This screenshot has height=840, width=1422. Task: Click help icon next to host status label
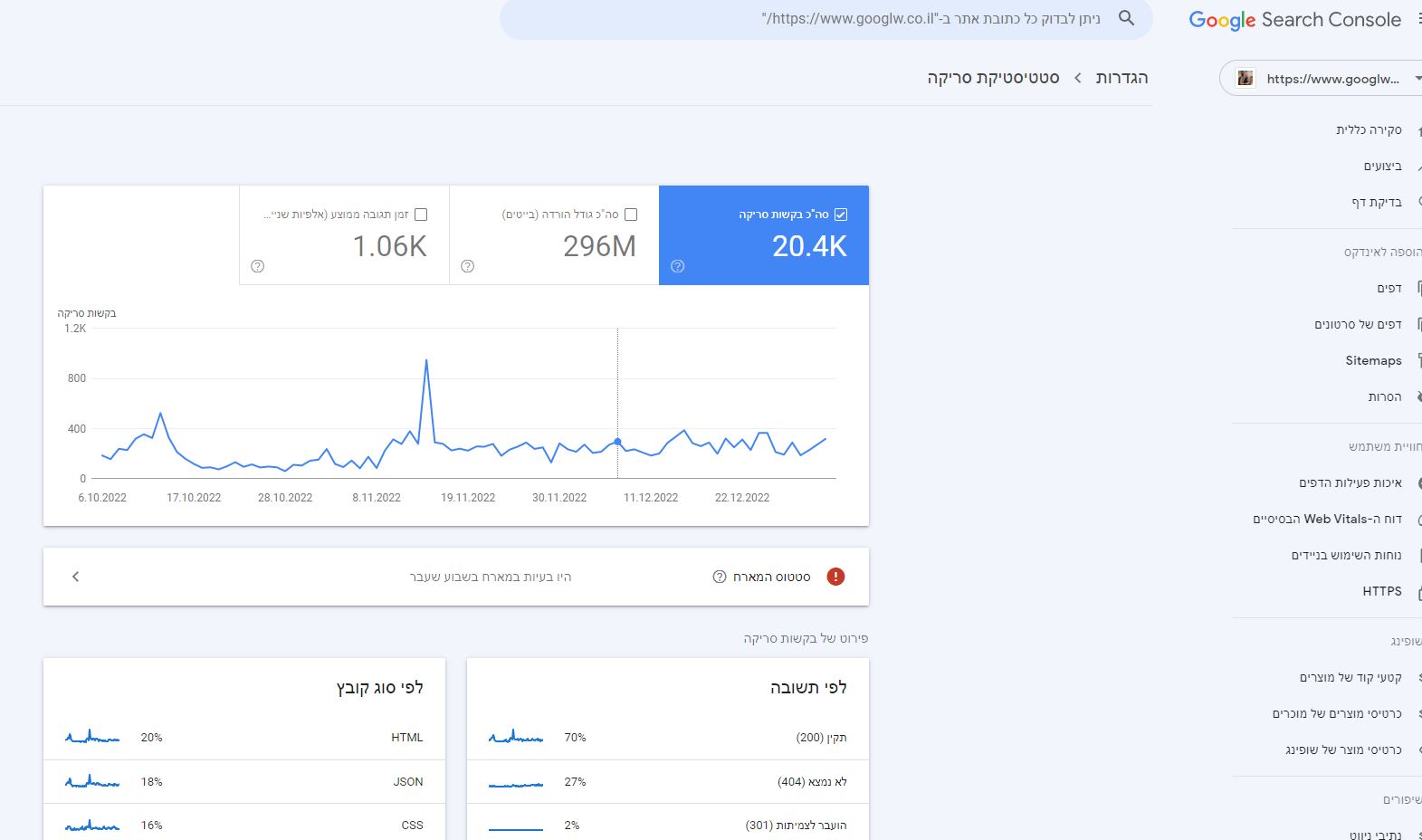click(x=720, y=577)
